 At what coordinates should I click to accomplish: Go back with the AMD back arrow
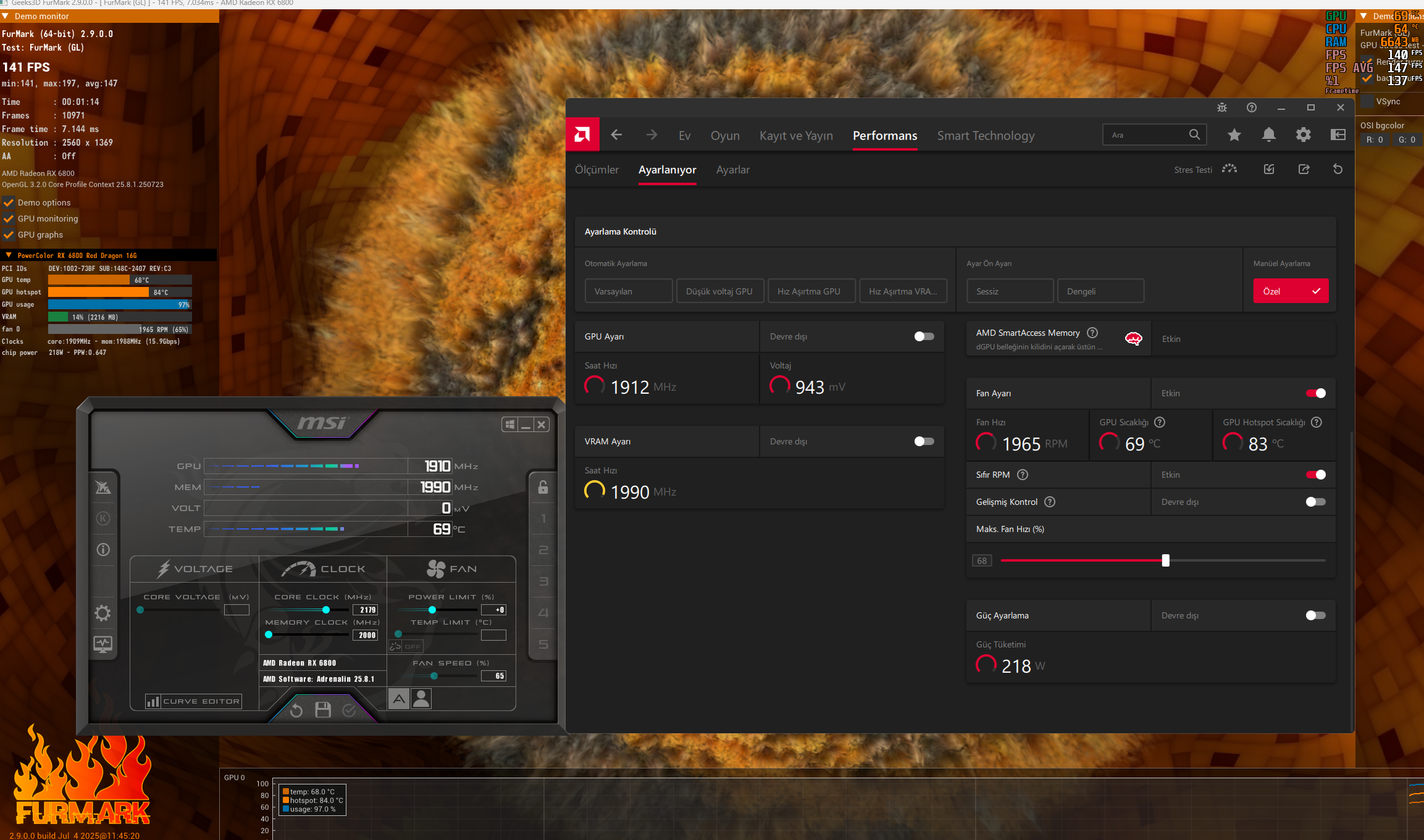pyautogui.click(x=616, y=135)
